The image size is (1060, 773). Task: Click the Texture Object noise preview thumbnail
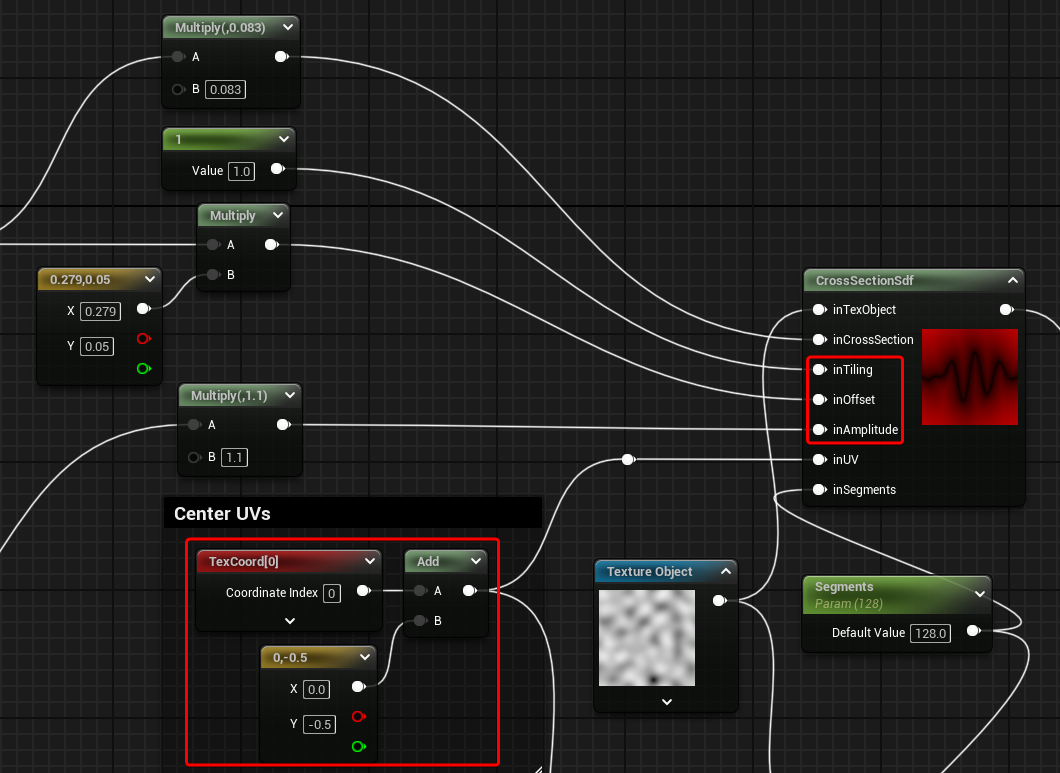[646, 637]
